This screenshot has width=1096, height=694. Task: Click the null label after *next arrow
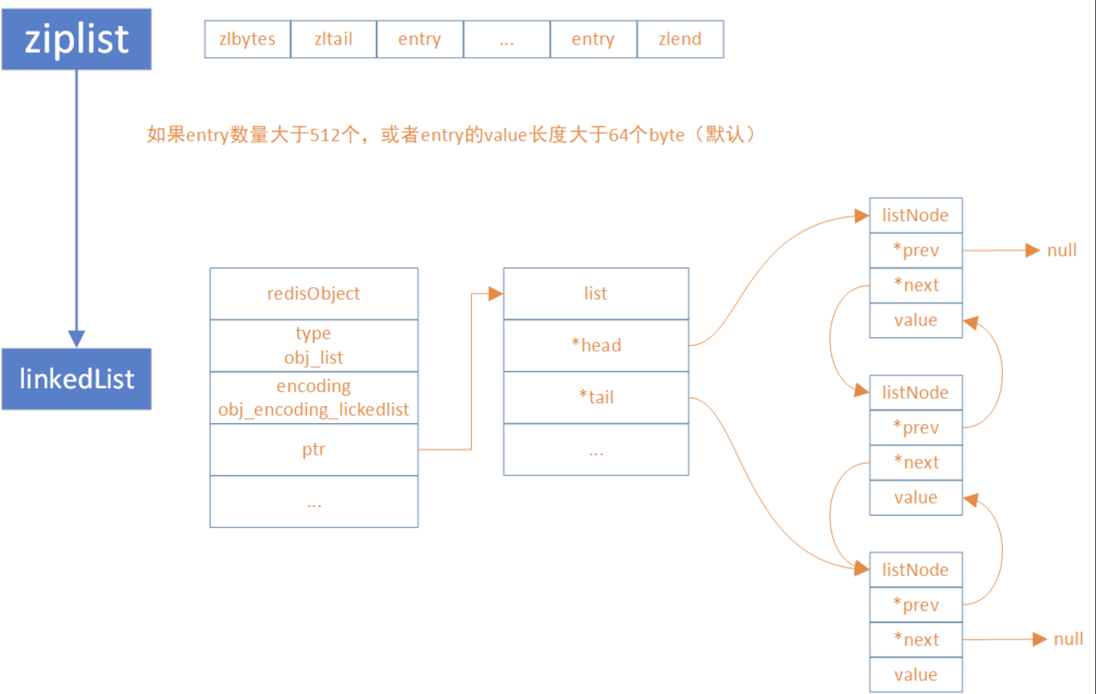(x=1067, y=639)
